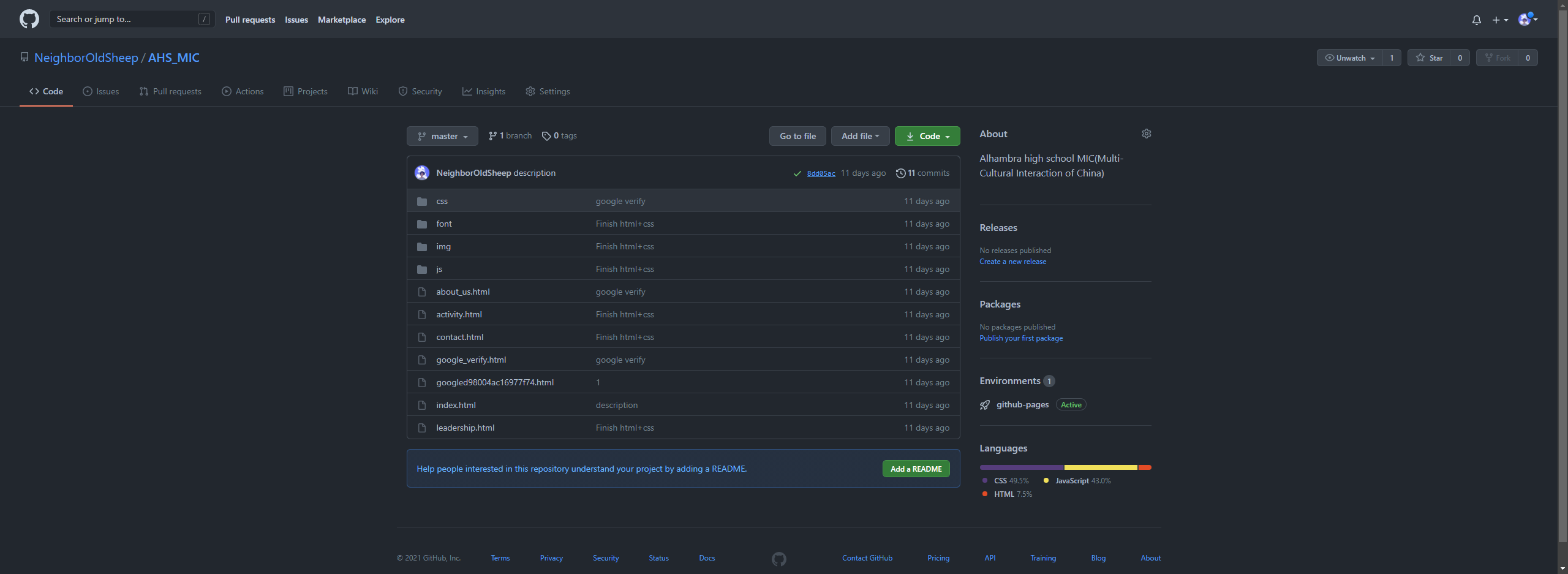Image resolution: width=1568 pixels, height=574 pixels.
Task: Open the Unwatch dropdown
Action: pos(1350,58)
